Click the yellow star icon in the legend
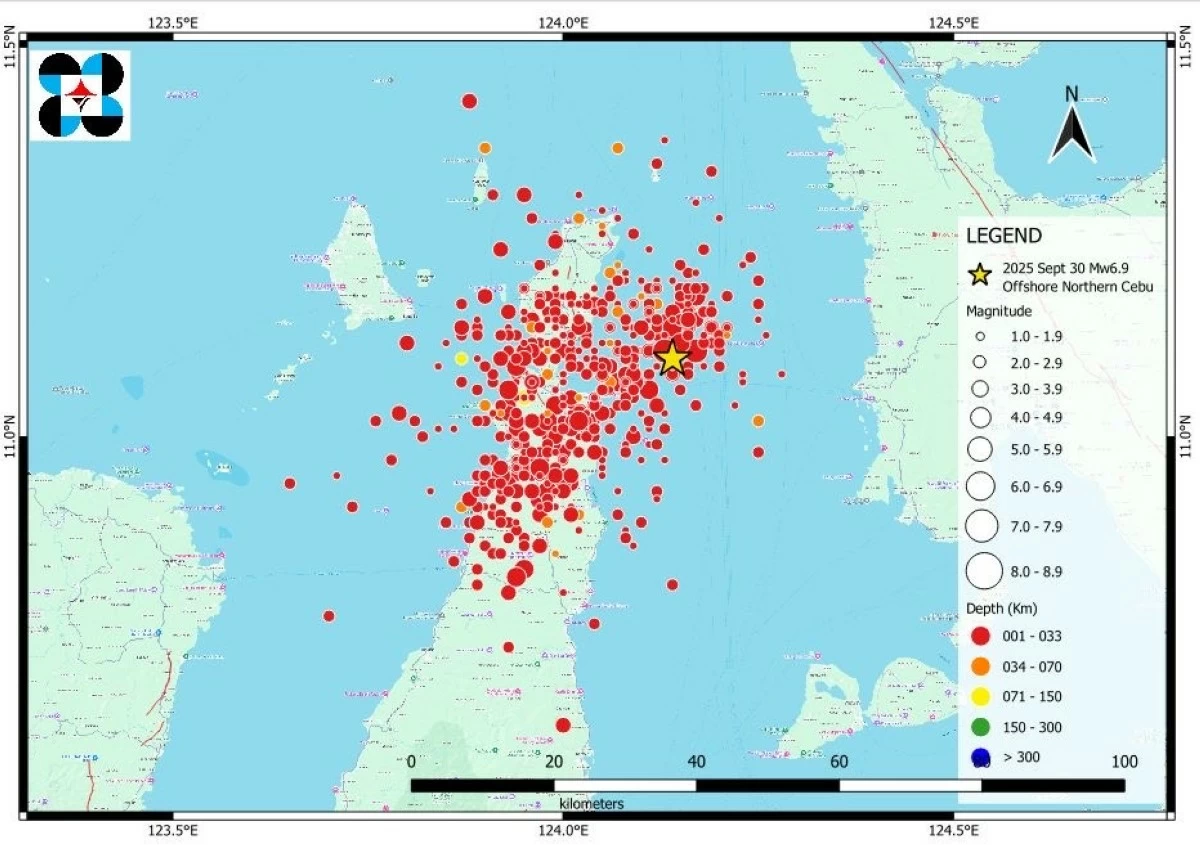Screen dimensions: 1200x845 pos(980,273)
